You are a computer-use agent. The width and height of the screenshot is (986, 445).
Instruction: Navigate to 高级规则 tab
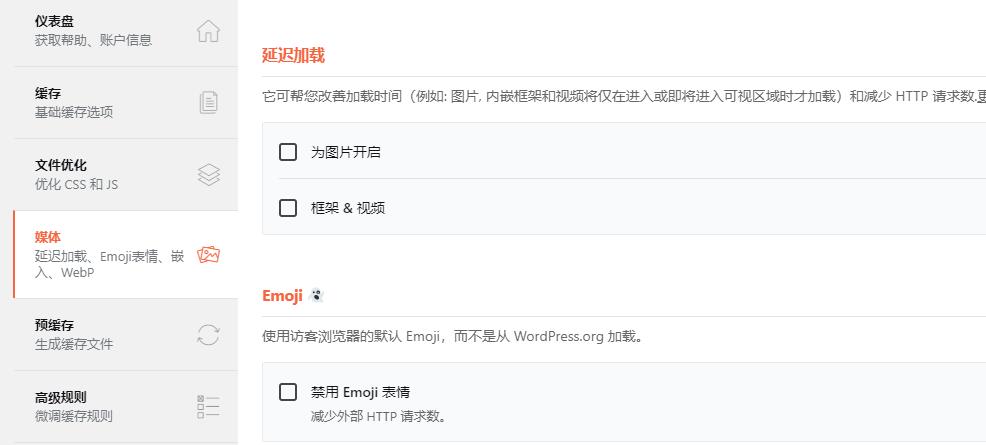(126, 407)
